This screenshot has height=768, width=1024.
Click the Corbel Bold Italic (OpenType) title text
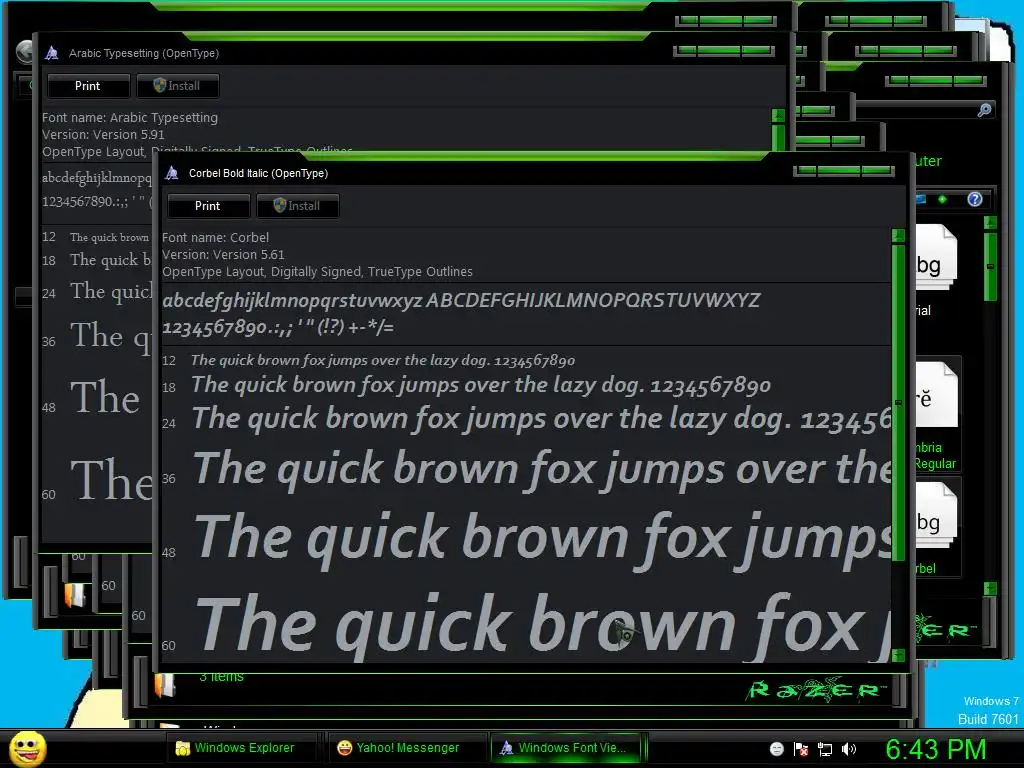coord(259,173)
